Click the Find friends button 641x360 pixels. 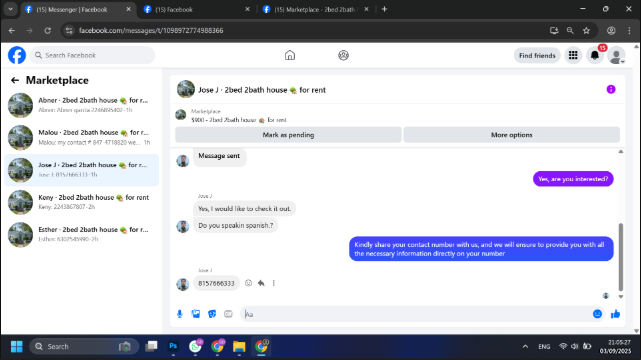[537, 55]
